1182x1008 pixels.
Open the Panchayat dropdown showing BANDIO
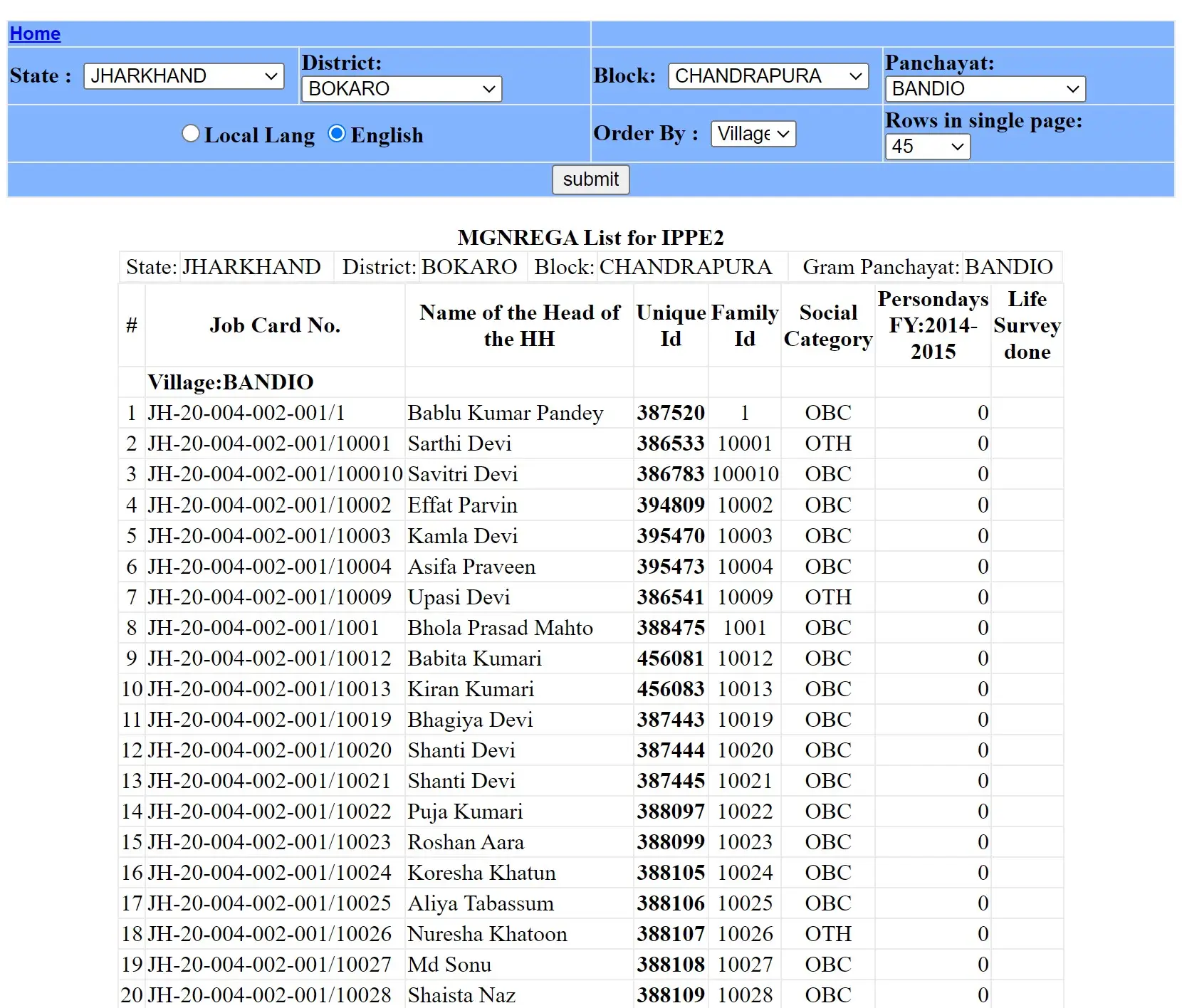985,89
